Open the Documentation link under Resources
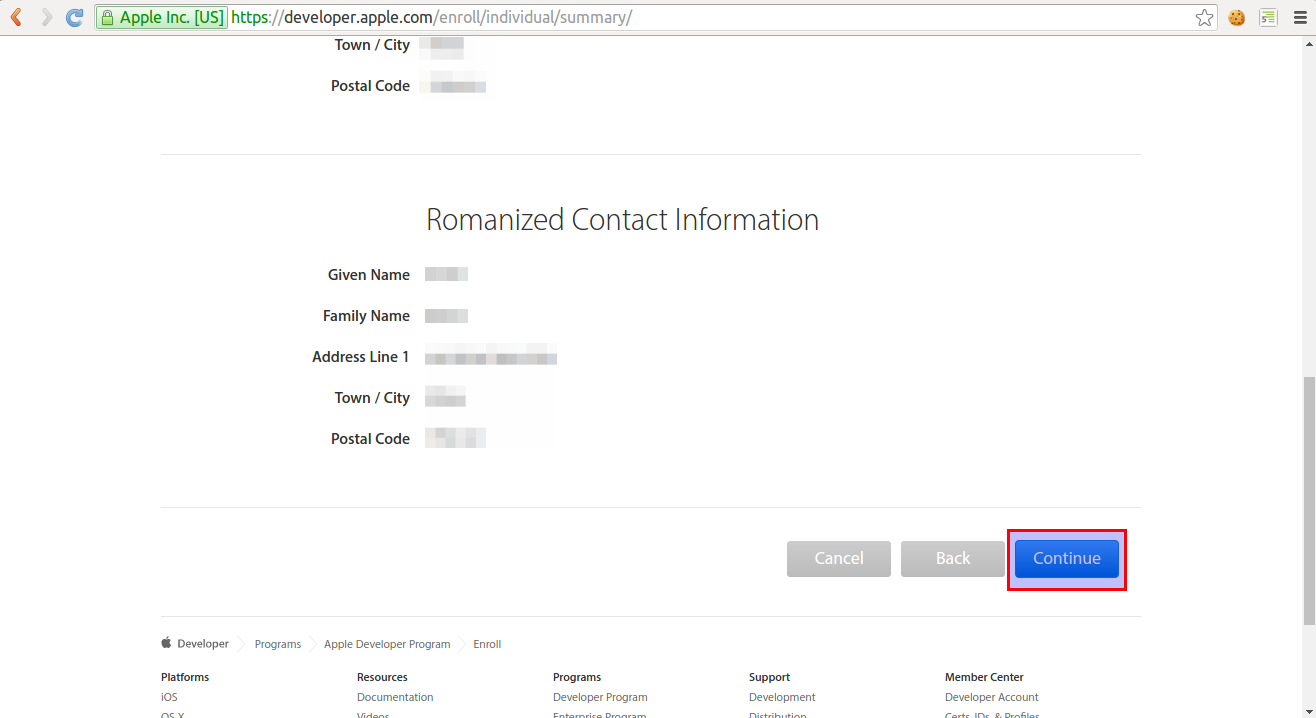Viewport: 1316px width, 718px height. pos(394,696)
